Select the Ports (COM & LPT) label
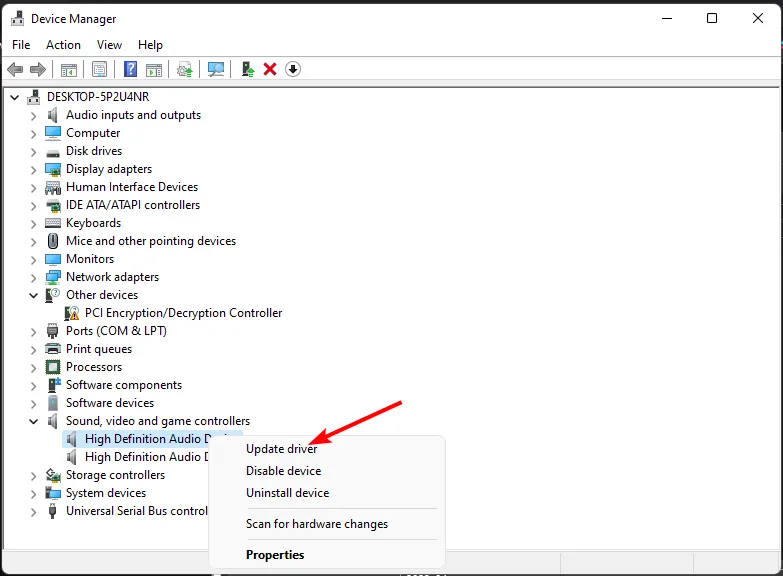 [116, 331]
